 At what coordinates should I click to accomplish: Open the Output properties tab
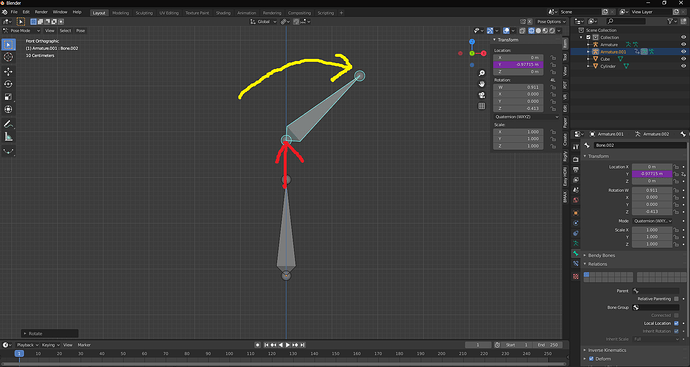[576, 169]
